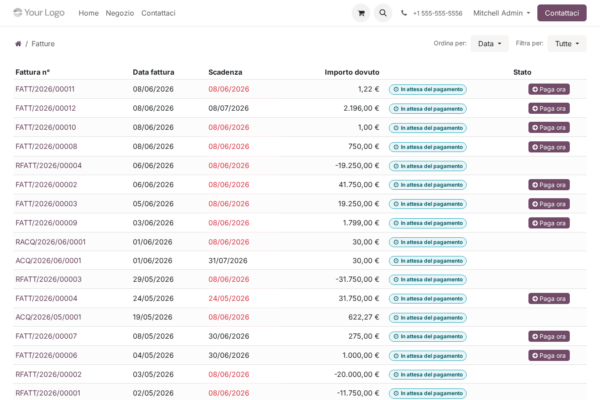This screenshot has height=400, width=600.
Task: Click the amount 1.799,00 €
Action: [361, 223]
